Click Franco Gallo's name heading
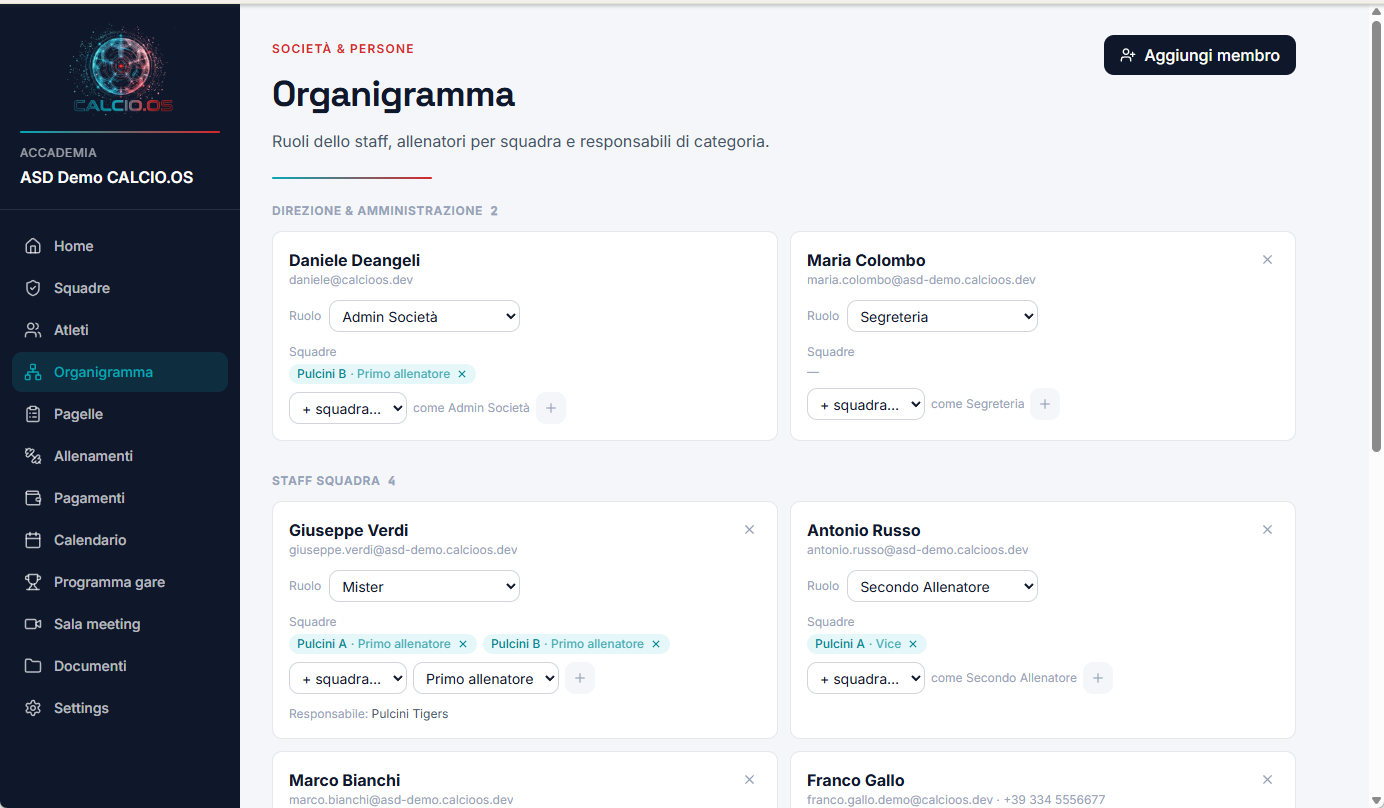1384x808 pixels. [856, 780]
